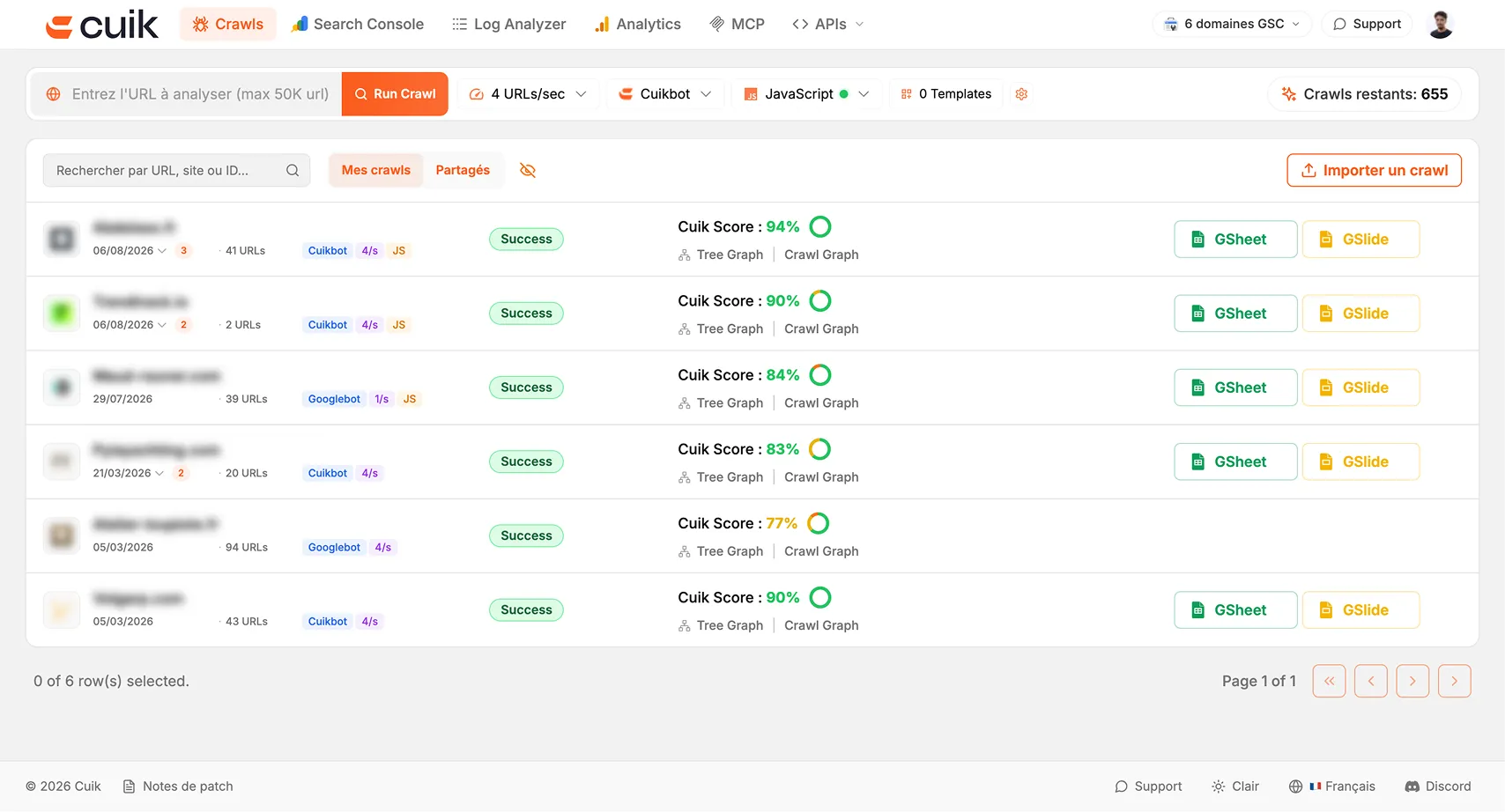Click the search magnifier icon
The image size is (1505, 812).
click(x=293, y=171)
